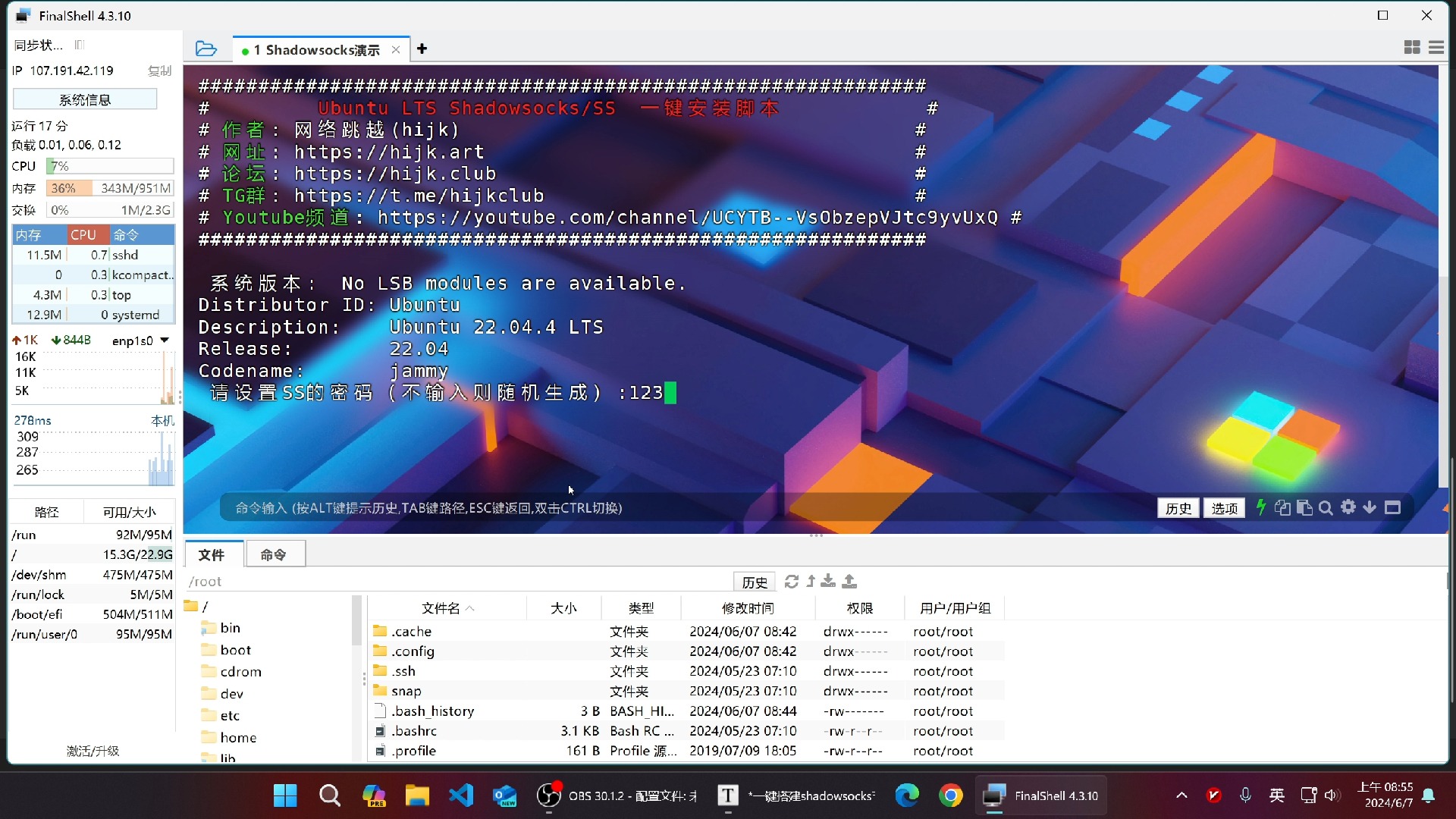This screenshot has height=819, width=1456.
Task: Click the 系统信息 button
Action: coord(85,99)
